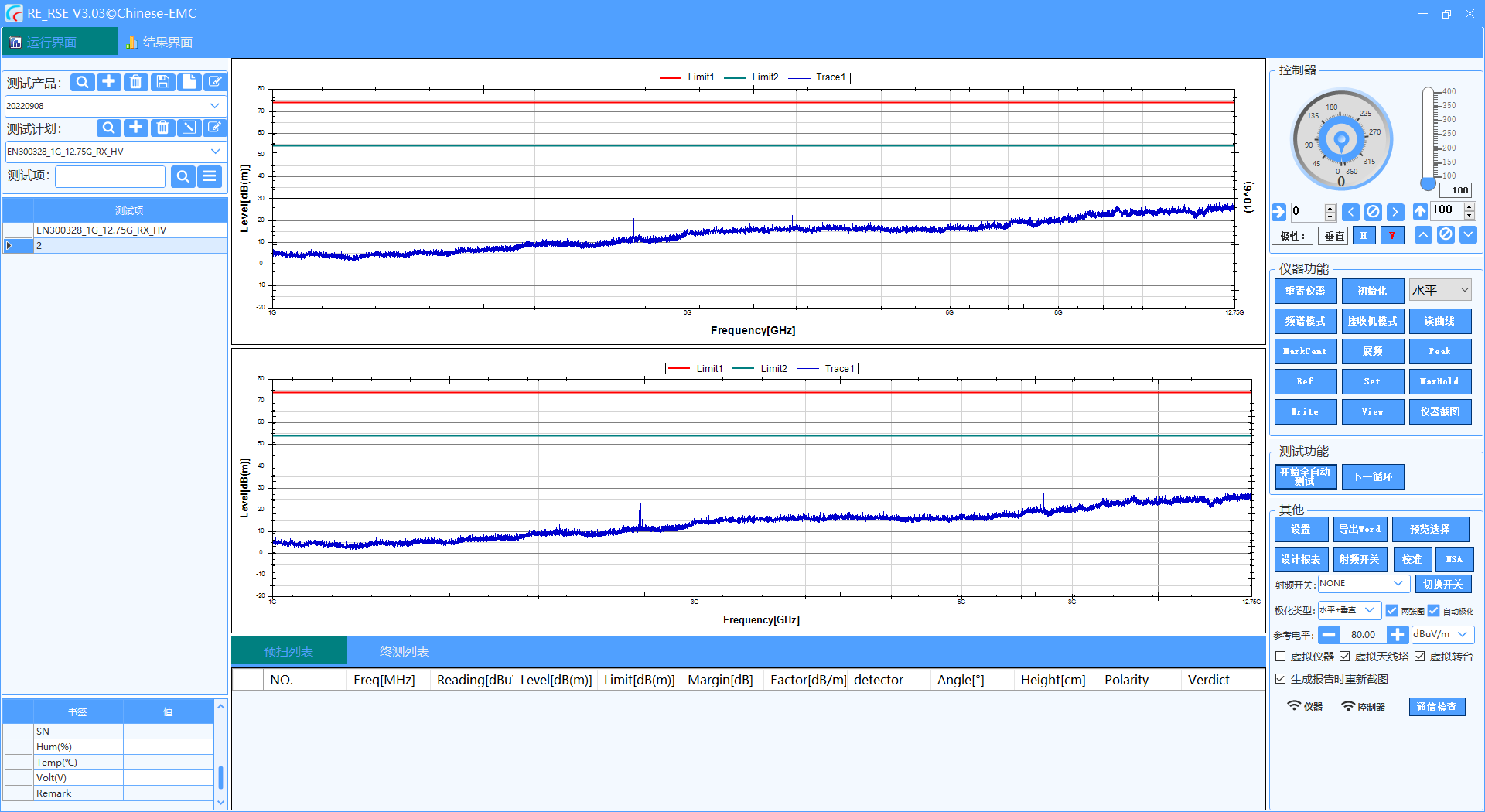
Task: Open the 水平 polarization dropdown in instrument functions
Action: click(1439, 290)
